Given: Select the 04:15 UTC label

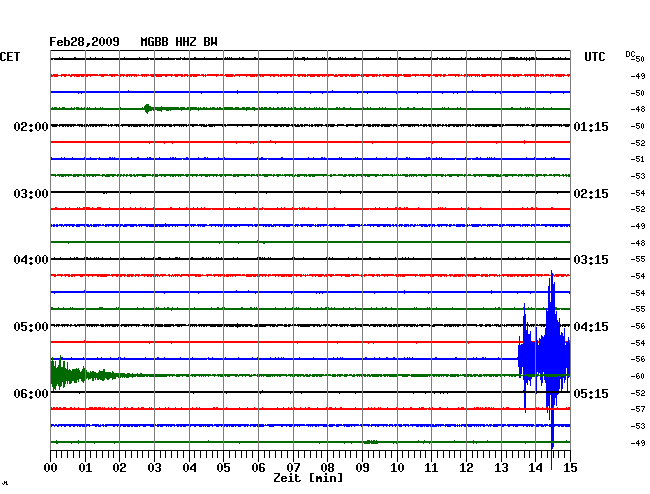Looking at the screenshot, I should pos(591,327).
